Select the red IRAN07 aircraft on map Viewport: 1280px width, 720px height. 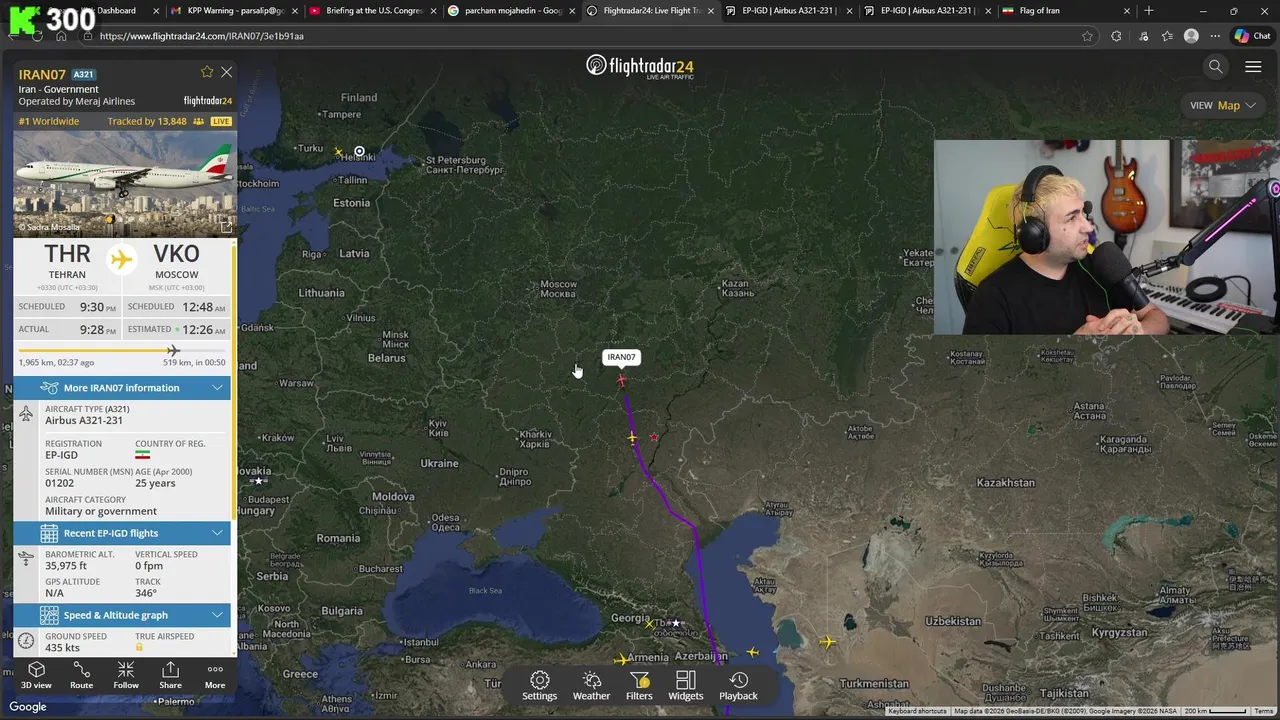(x=622, y=380)
